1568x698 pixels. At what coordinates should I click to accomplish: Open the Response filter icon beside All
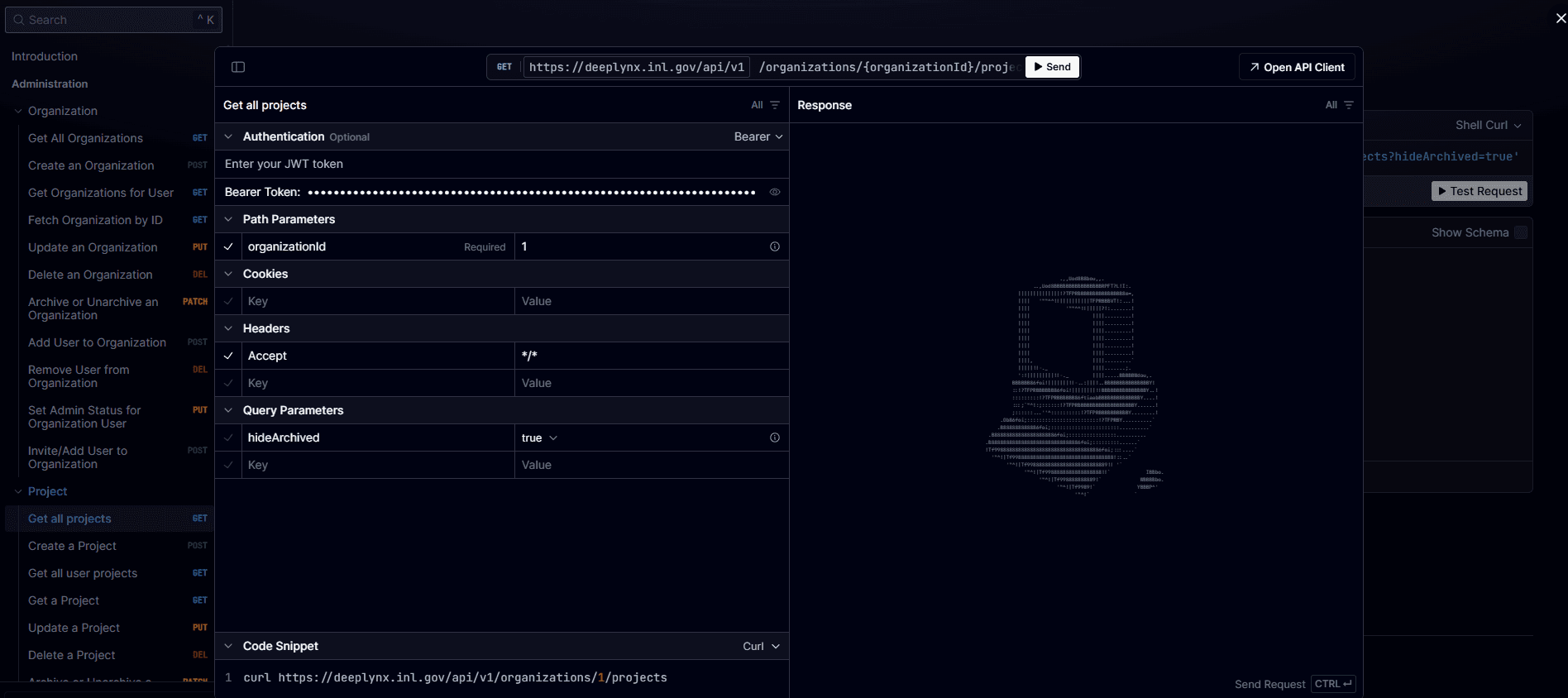point(1349,105)
